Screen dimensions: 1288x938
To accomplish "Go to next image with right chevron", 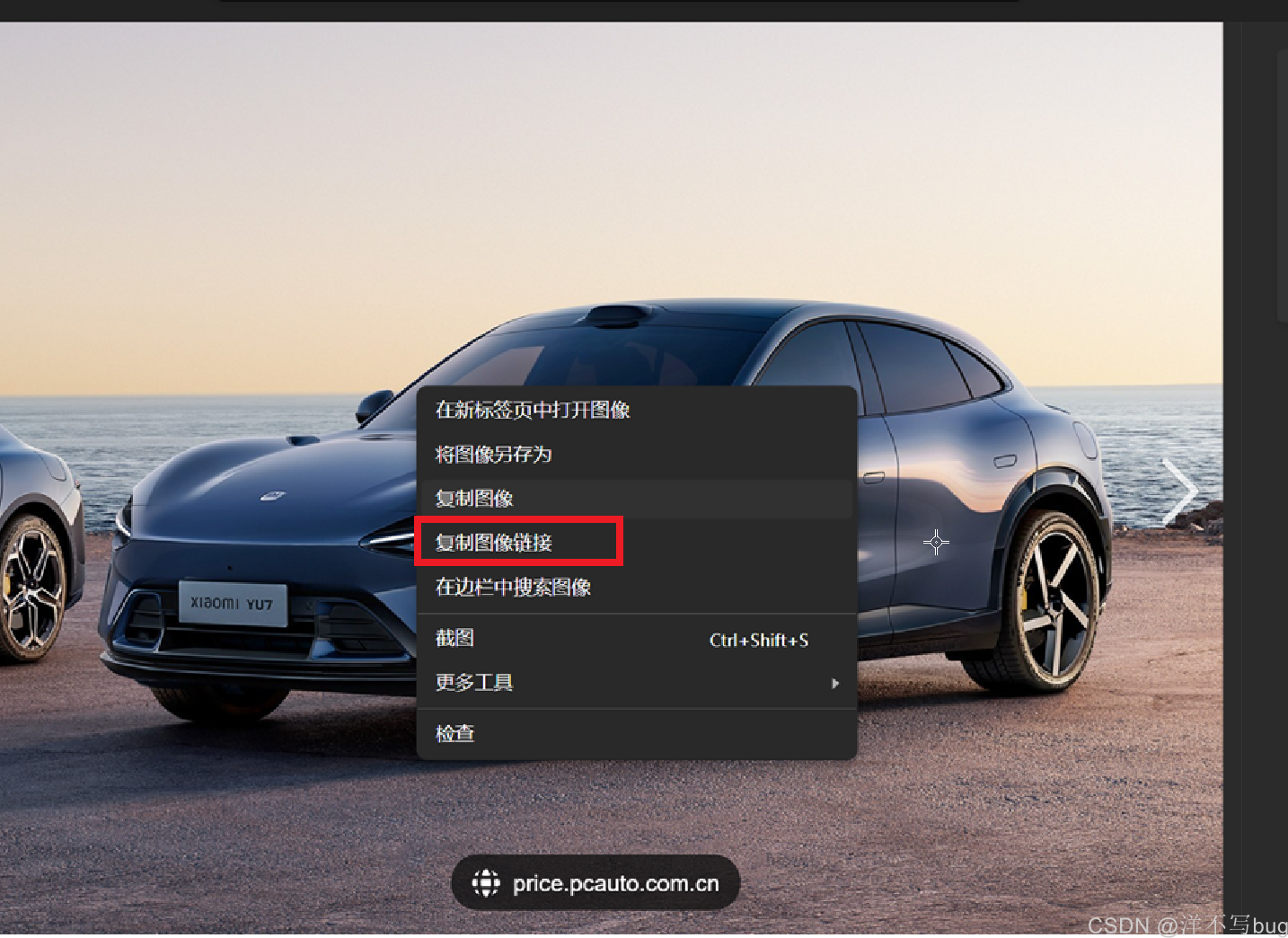I will pyautogui.click(x=1179, y=492).
